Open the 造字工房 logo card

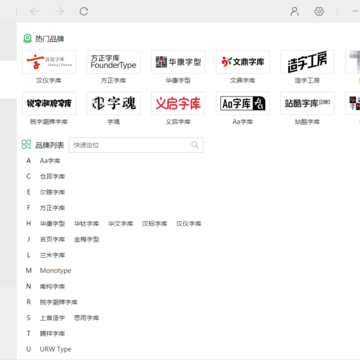pos(307,62)
